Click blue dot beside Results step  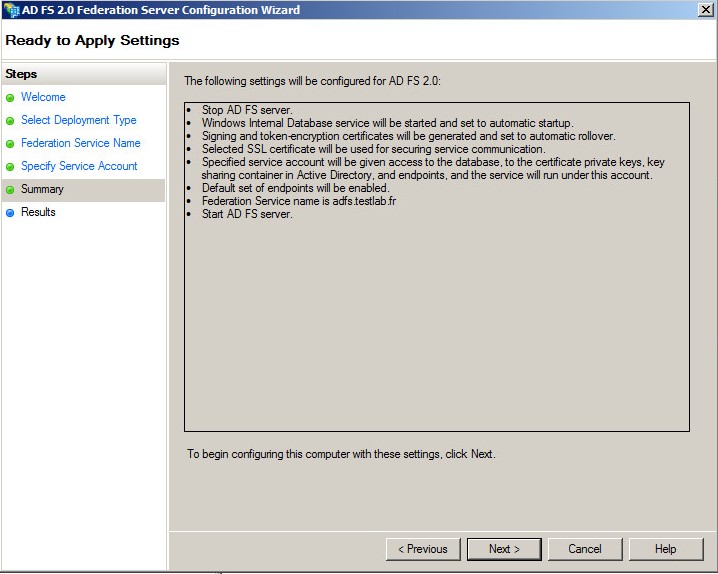(10, 212)
